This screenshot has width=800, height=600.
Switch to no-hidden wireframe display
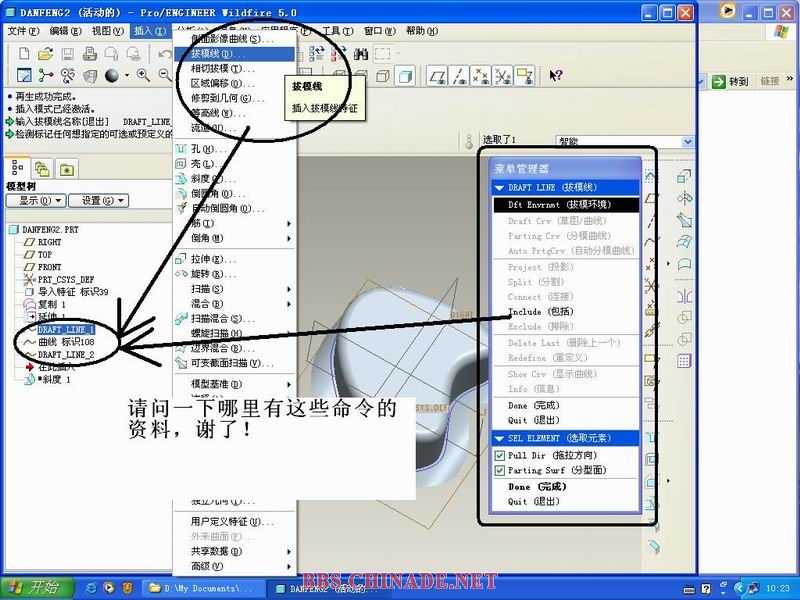click(x=383, y=76)
